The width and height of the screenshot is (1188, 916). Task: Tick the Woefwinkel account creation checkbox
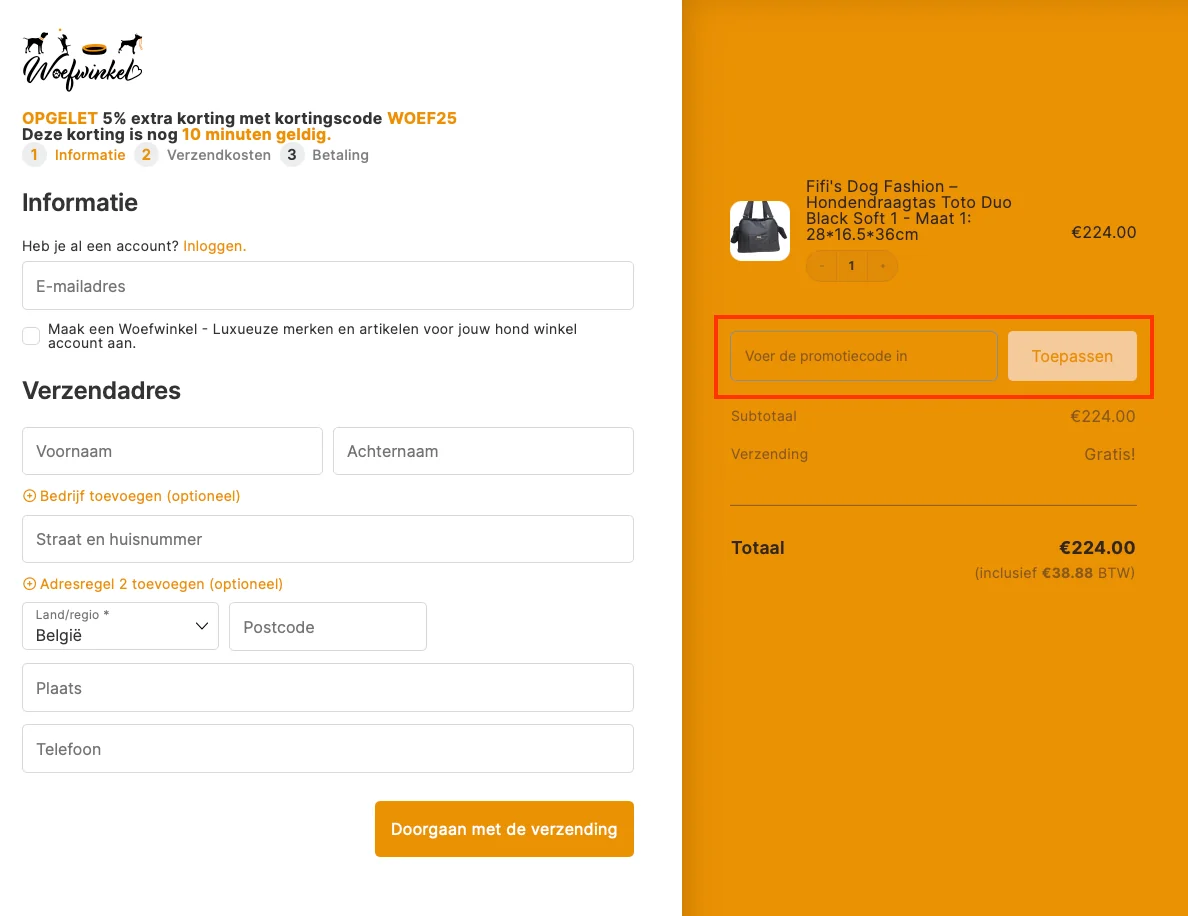pos(31,336)
